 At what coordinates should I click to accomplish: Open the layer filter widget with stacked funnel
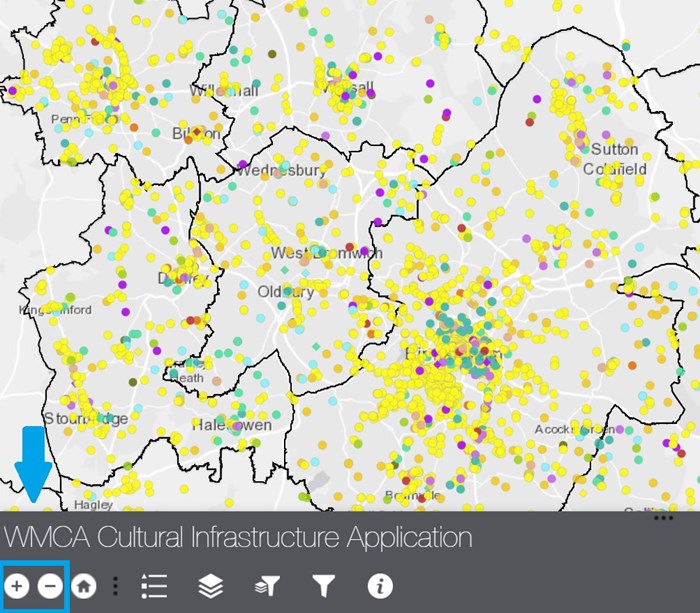(x=267, y=586)
